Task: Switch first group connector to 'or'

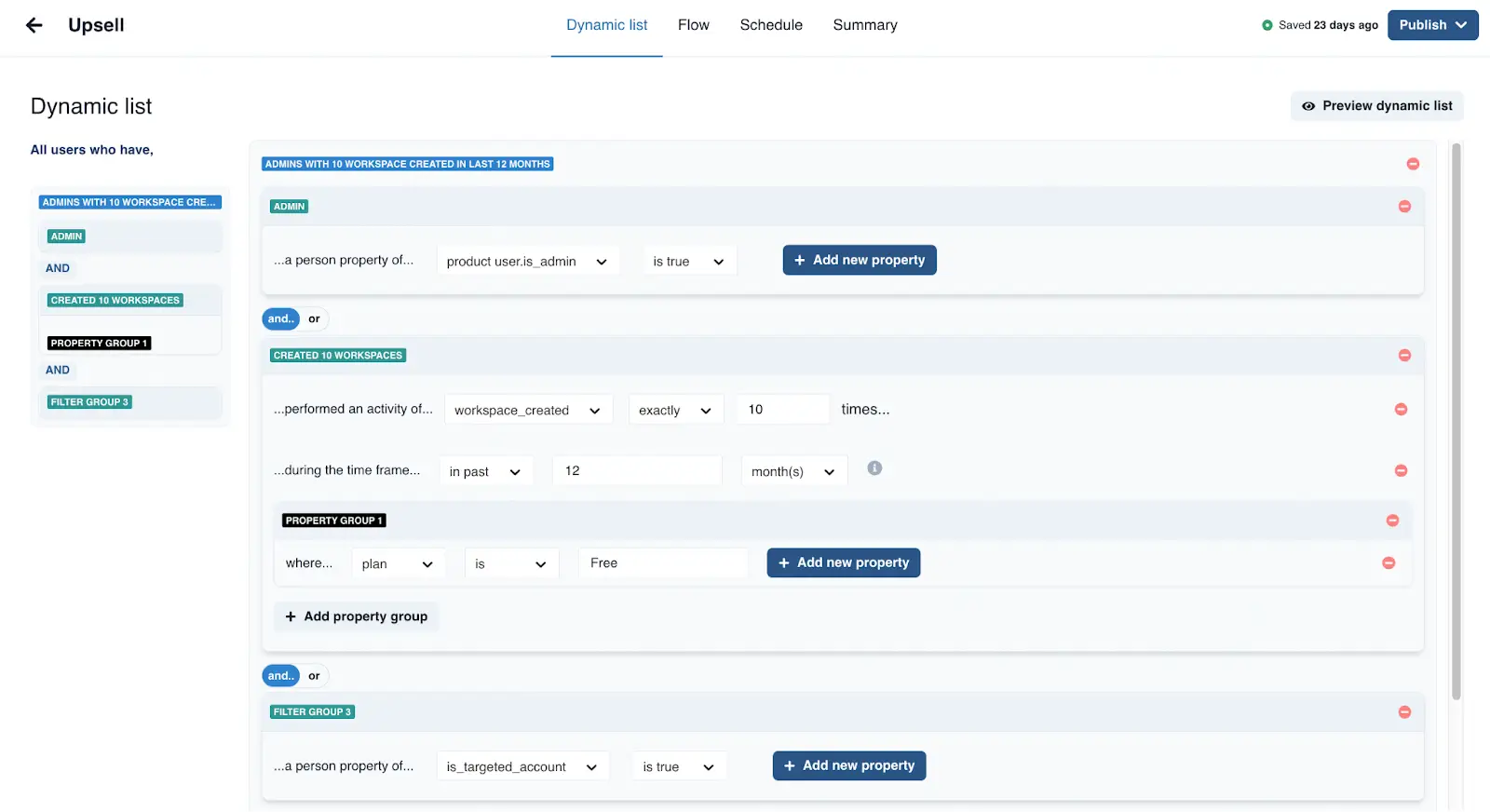Action: point(314,319)
